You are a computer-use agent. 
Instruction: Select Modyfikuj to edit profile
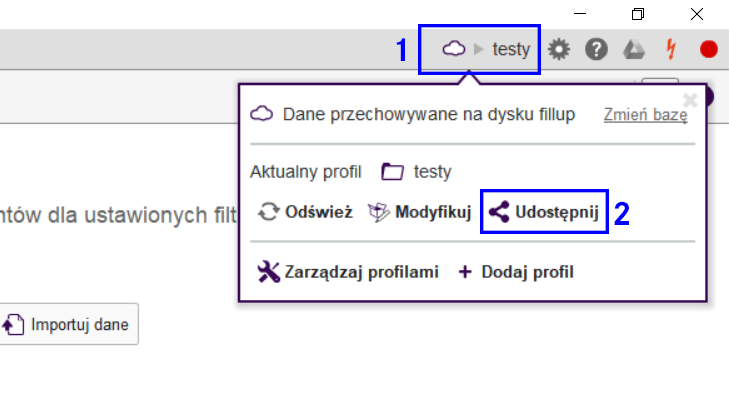pyautogui.click(x=419, y=212)
